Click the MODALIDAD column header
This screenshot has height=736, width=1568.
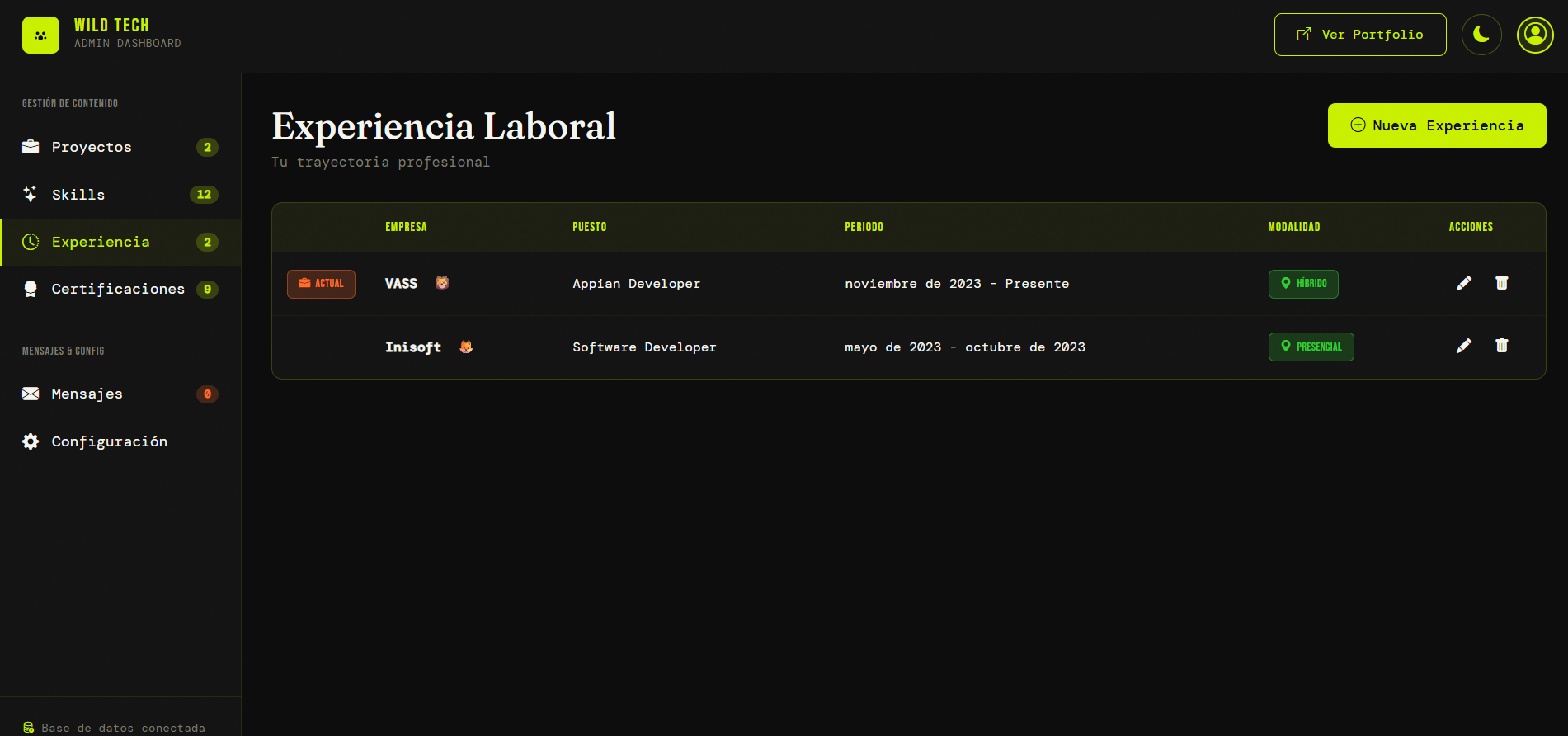[x=1294, y=227]
